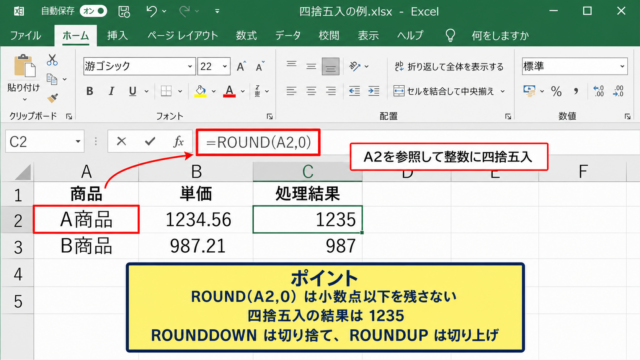Click the Copy icon
640x360 pixels.
pyautogui.click(x=52, y=79)
